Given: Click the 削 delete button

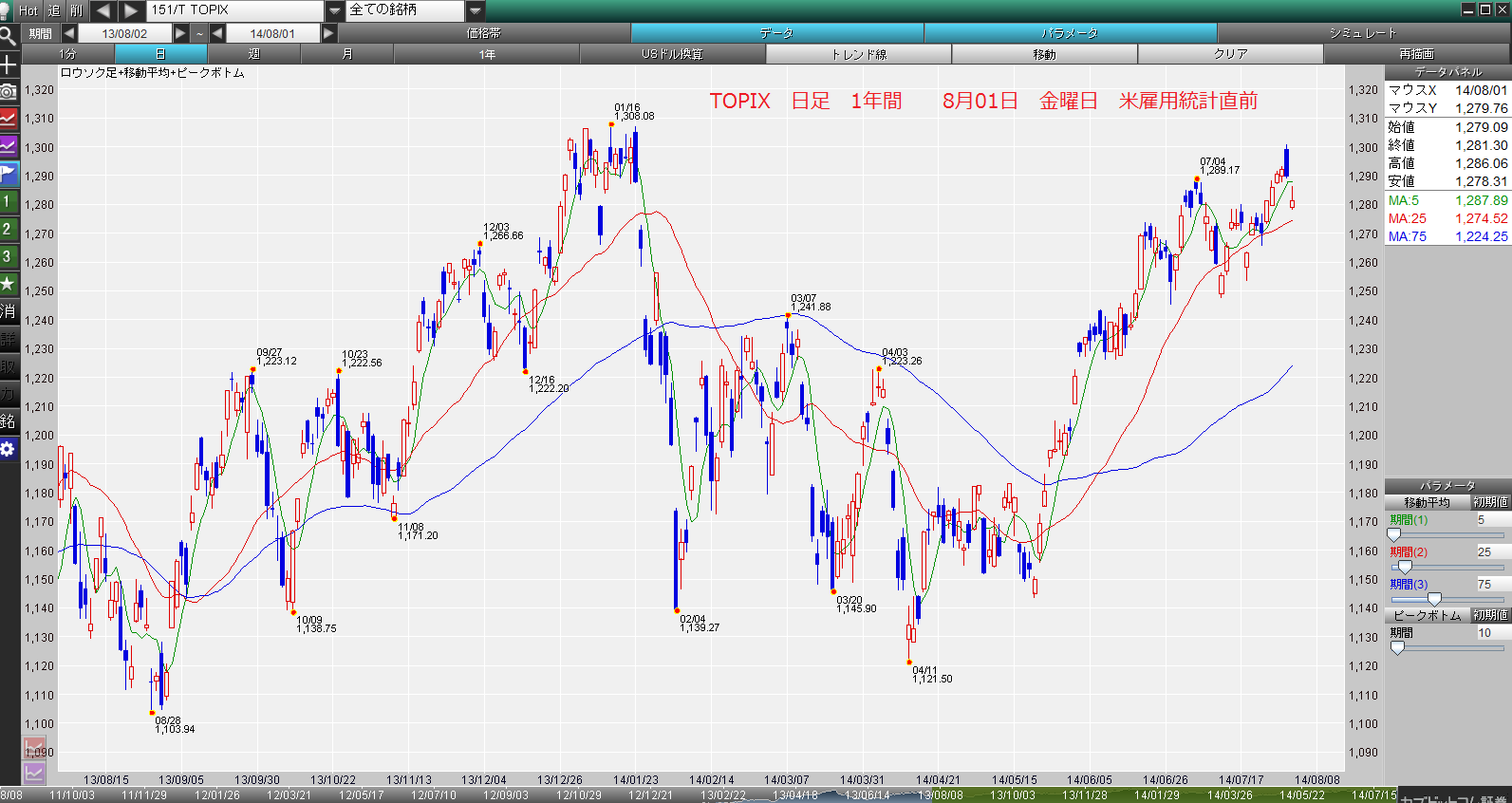Looking at the screenshot, I should [x=77, y=10].
